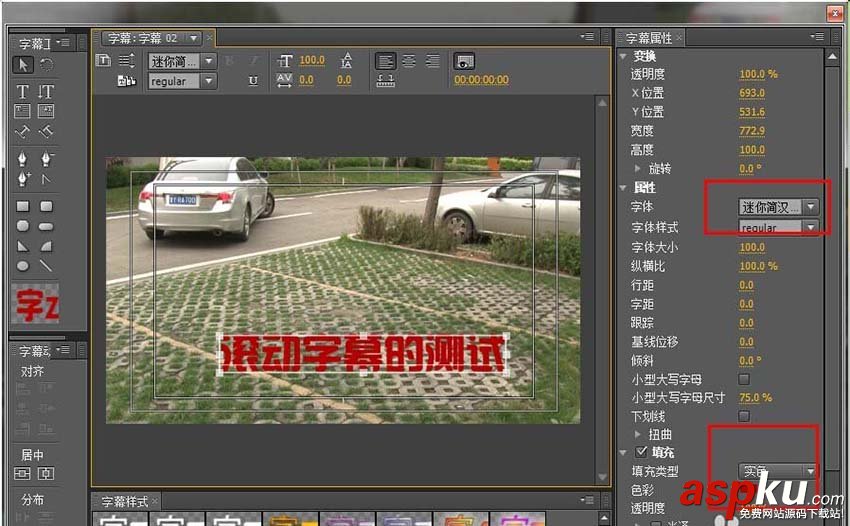The image size is (850, 526).
Task: Open Tab Stops ruler button
Action: [x=385, y=81]
